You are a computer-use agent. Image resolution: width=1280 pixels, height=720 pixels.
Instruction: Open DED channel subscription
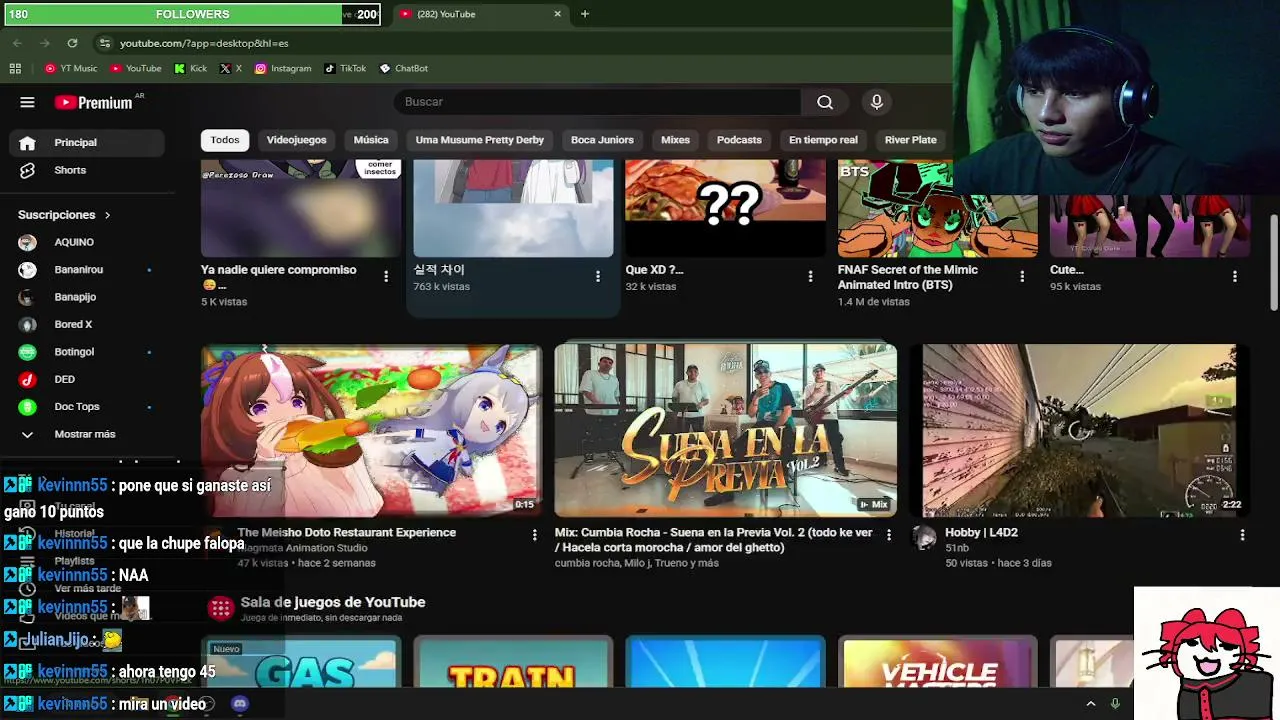point(87,379)
